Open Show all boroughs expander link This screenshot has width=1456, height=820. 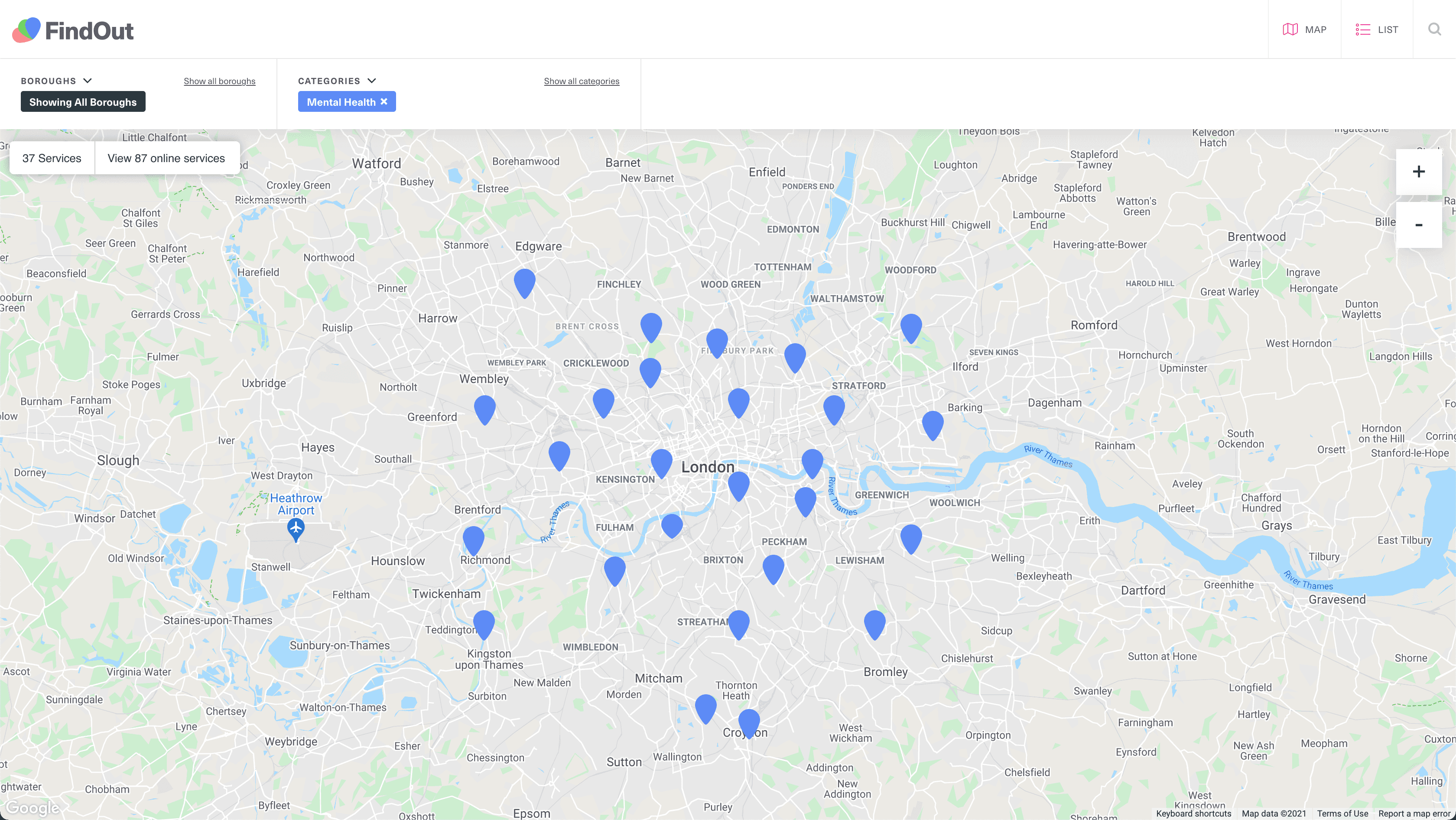click(219, 81)
